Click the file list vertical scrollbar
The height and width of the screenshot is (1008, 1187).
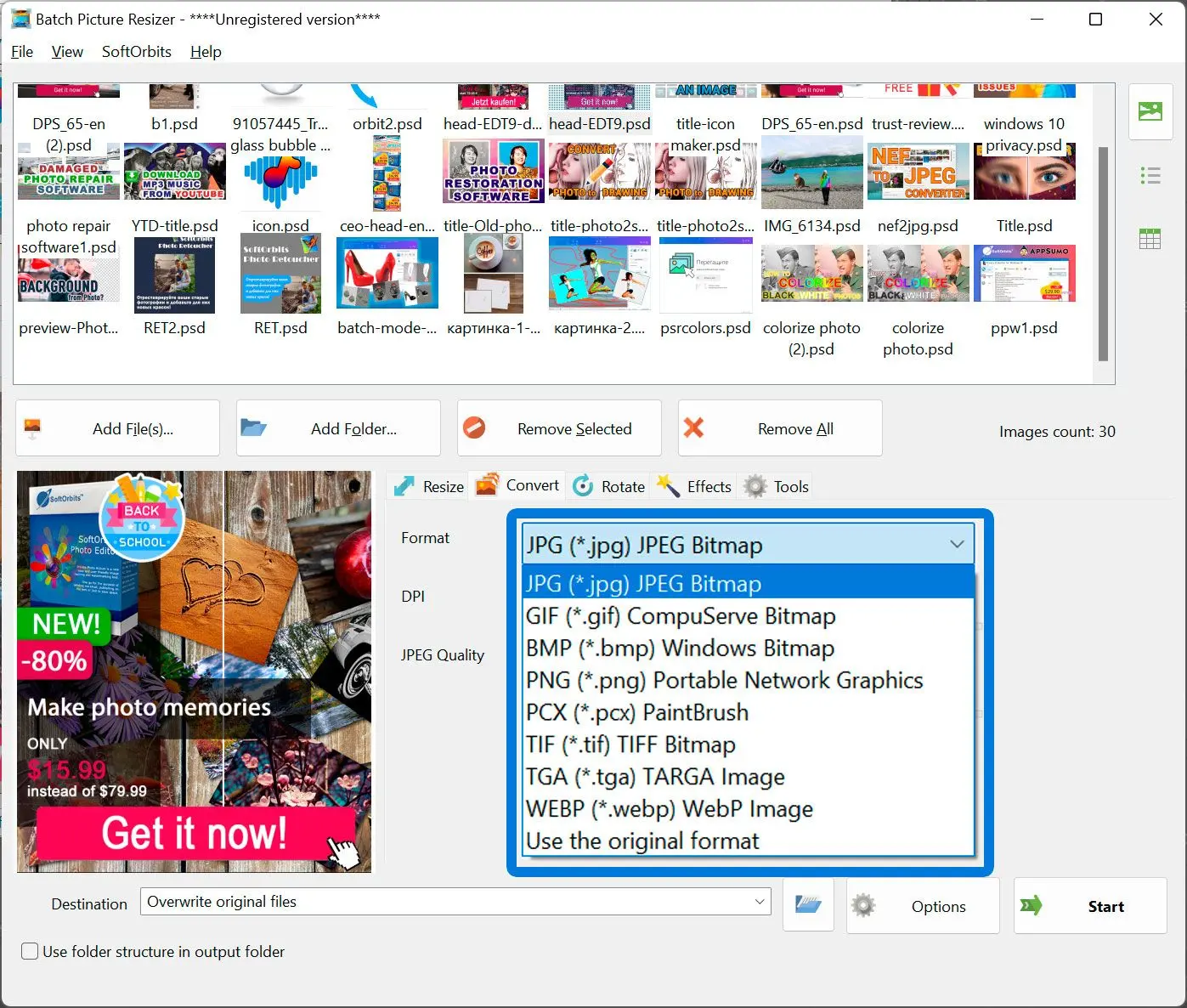click(x=1103, y=253)
